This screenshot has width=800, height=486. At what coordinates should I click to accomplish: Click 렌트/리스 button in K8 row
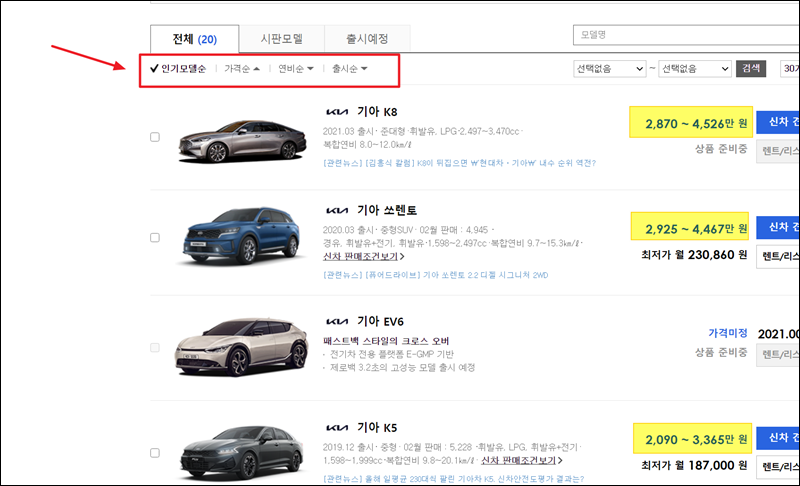point(778,151)
